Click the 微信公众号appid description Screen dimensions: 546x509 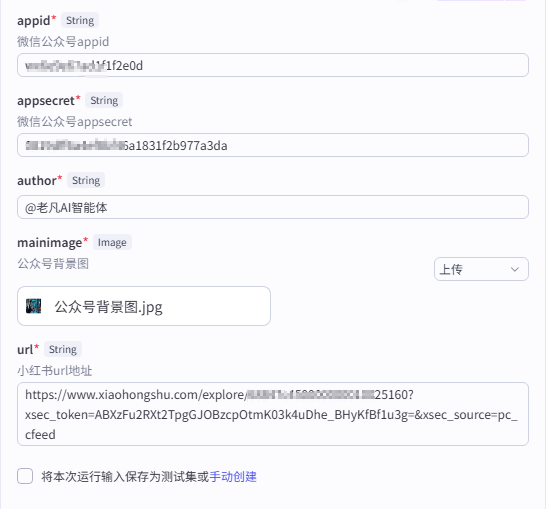(63, 42)
